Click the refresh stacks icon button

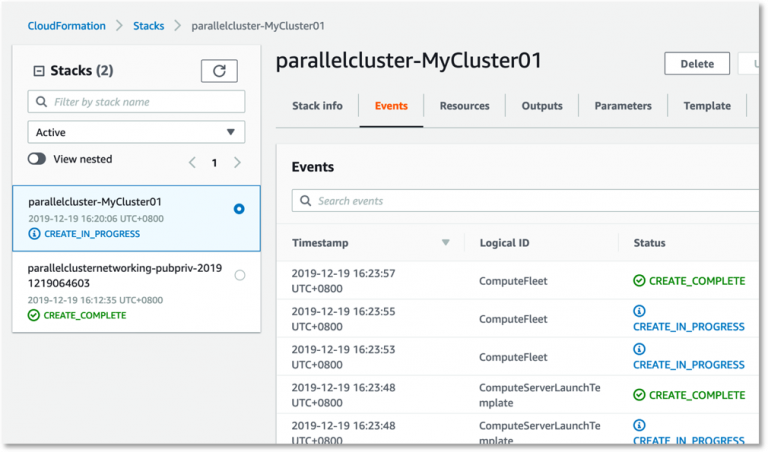[219, 70]
